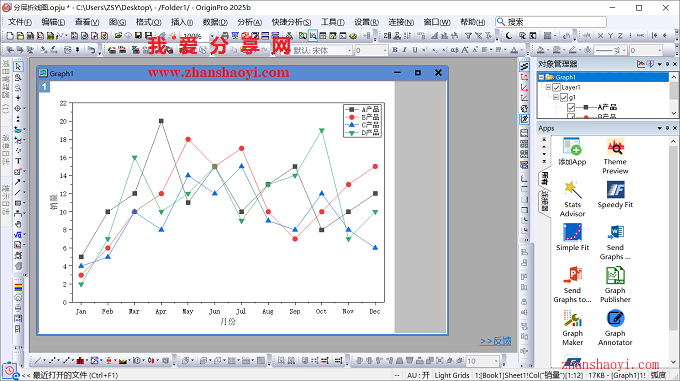Select the Arrow drawing tool

[x=18, y=182]
